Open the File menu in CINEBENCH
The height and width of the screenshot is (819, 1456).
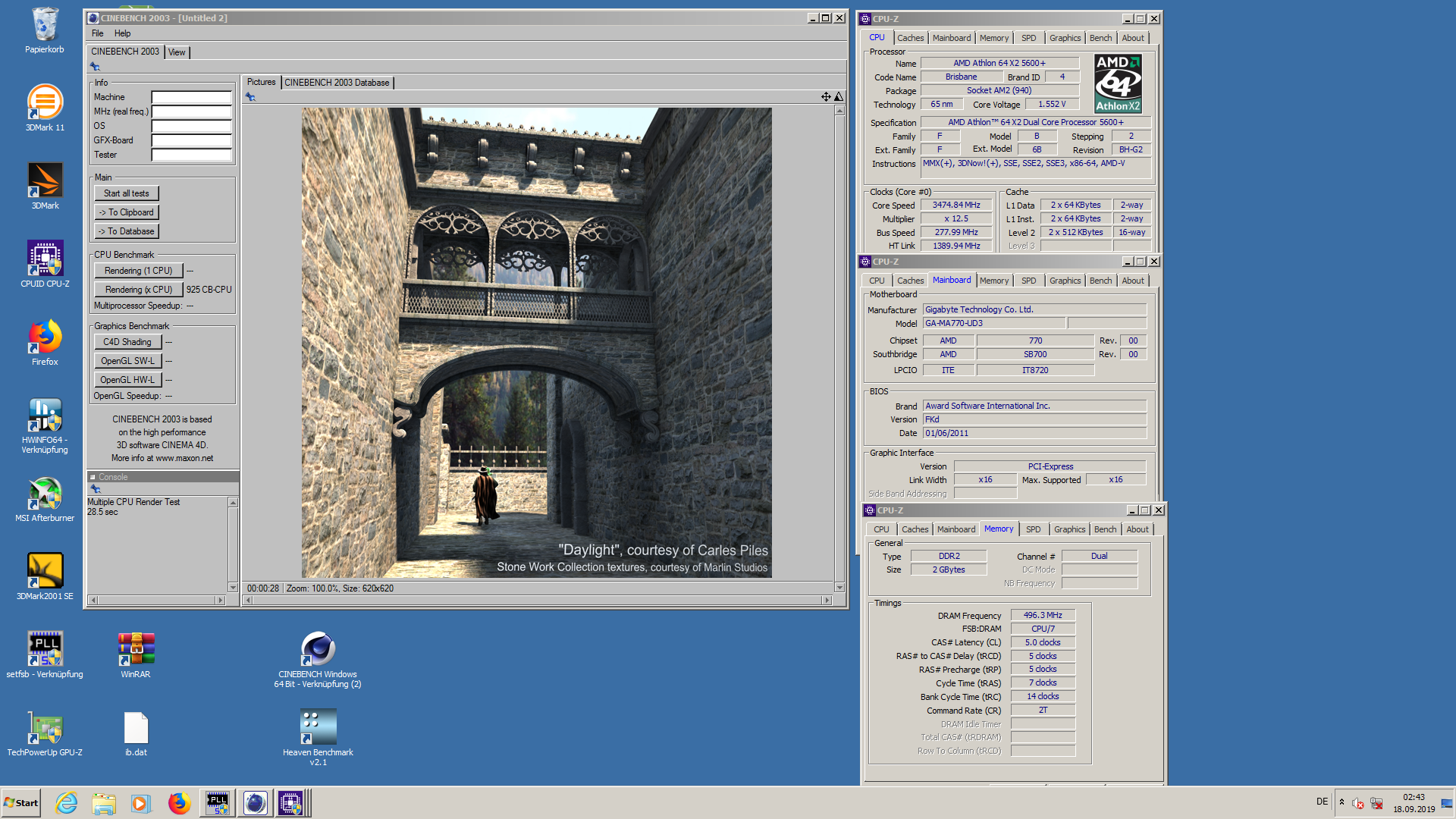(97, 33)
